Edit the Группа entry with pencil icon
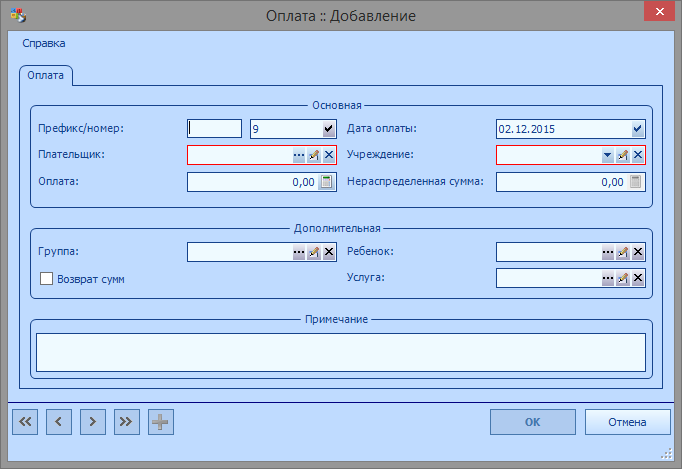The width and height of the screenshot is (682, 469). click(x=314, y=252)
